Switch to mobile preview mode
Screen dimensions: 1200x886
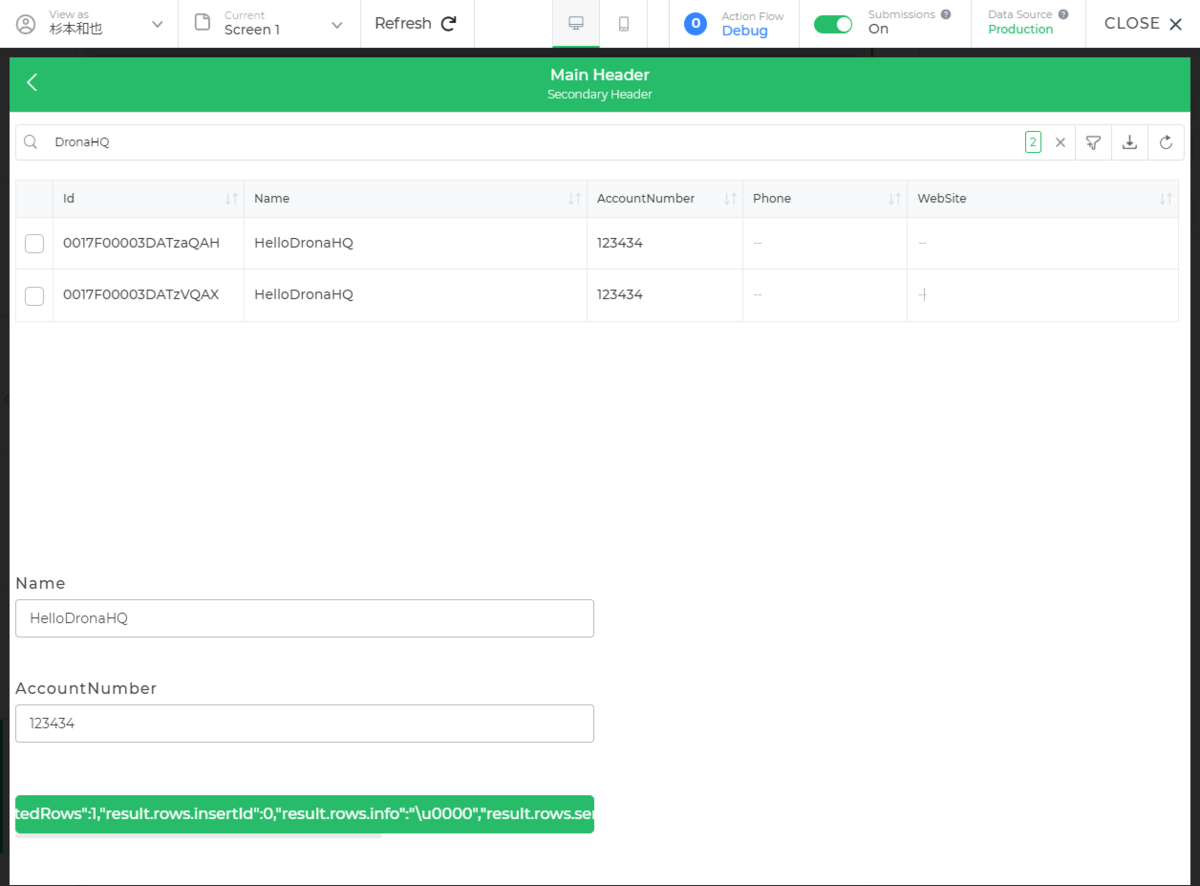pos(624,23)
